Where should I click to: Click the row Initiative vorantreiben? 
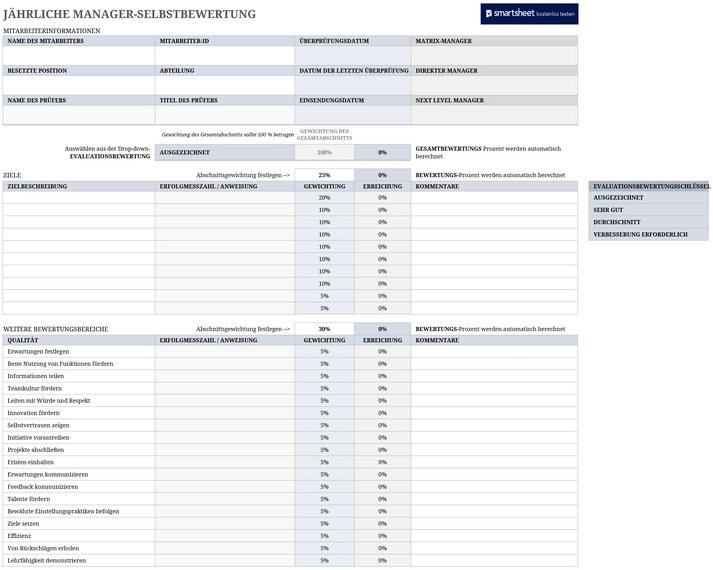pyautogui.click(x=290, y=438)
